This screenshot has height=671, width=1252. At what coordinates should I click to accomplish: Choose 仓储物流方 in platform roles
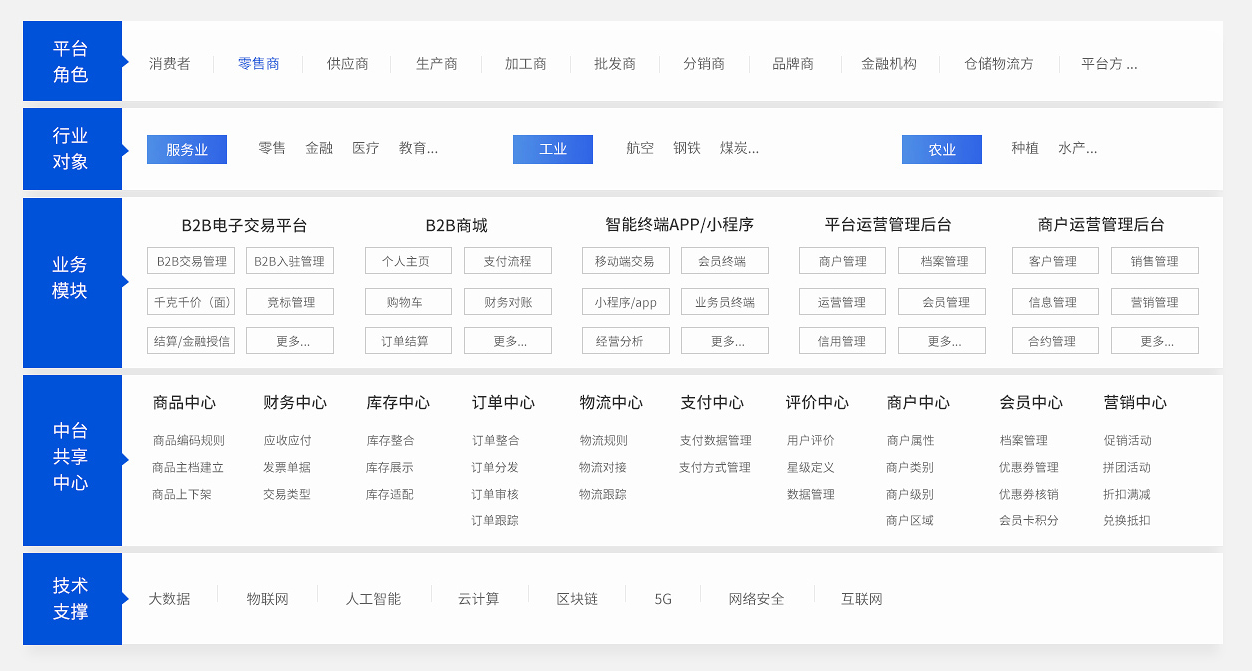click(998, 64)
